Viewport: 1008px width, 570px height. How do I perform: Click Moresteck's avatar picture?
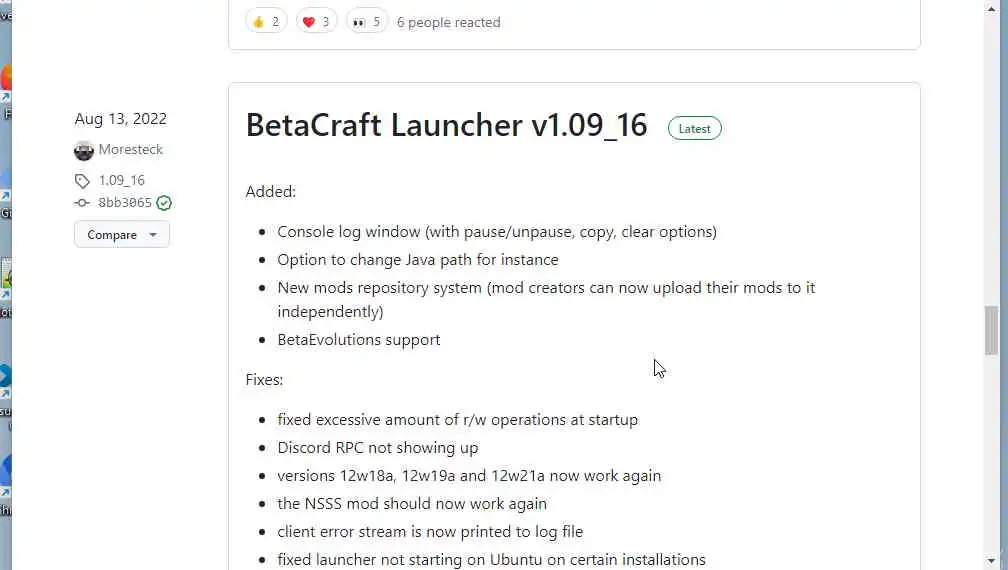click(x=84, y=150)
